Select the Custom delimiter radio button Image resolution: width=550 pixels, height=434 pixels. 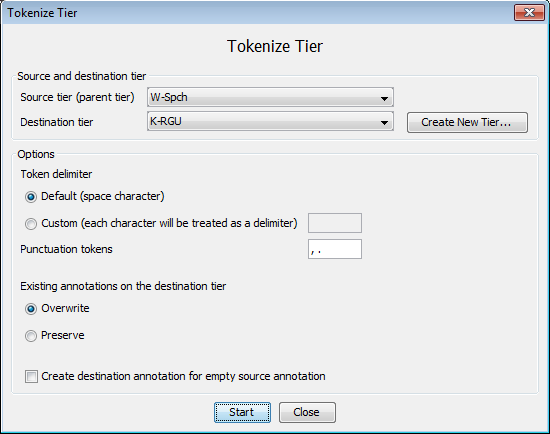[31, 223]
